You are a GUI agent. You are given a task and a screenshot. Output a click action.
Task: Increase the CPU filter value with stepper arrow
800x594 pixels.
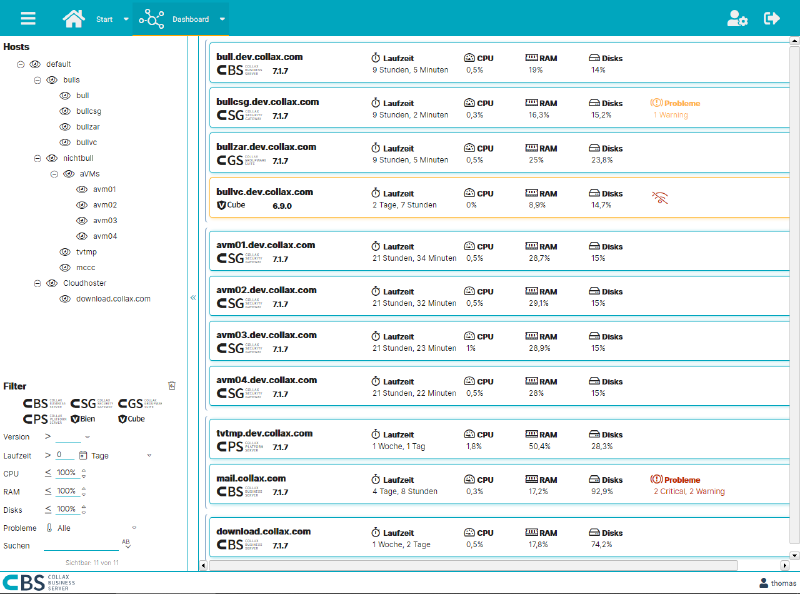click(84, 470)
